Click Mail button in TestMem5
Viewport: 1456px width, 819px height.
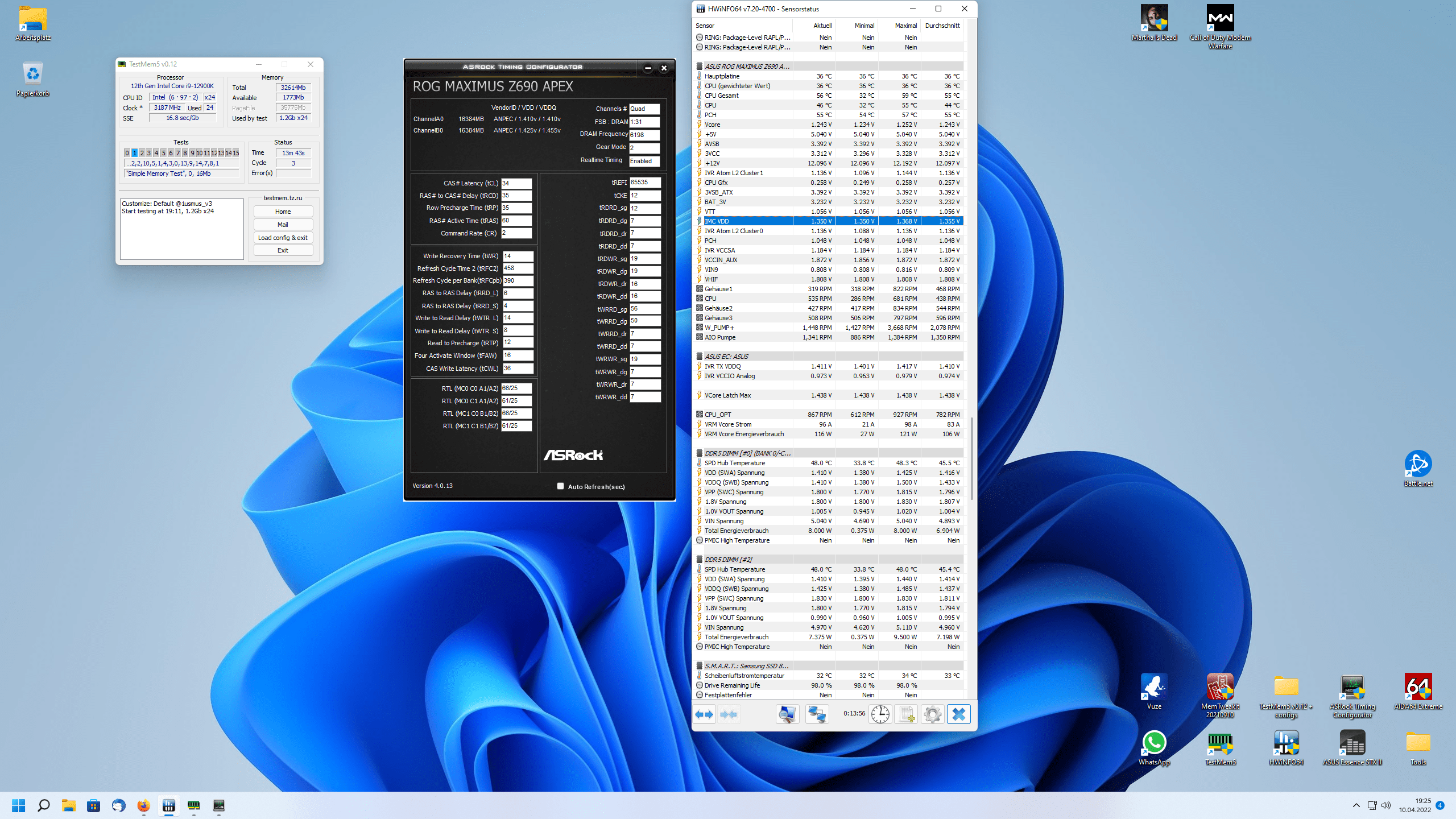pyautogui.click(x=283, y=225)
